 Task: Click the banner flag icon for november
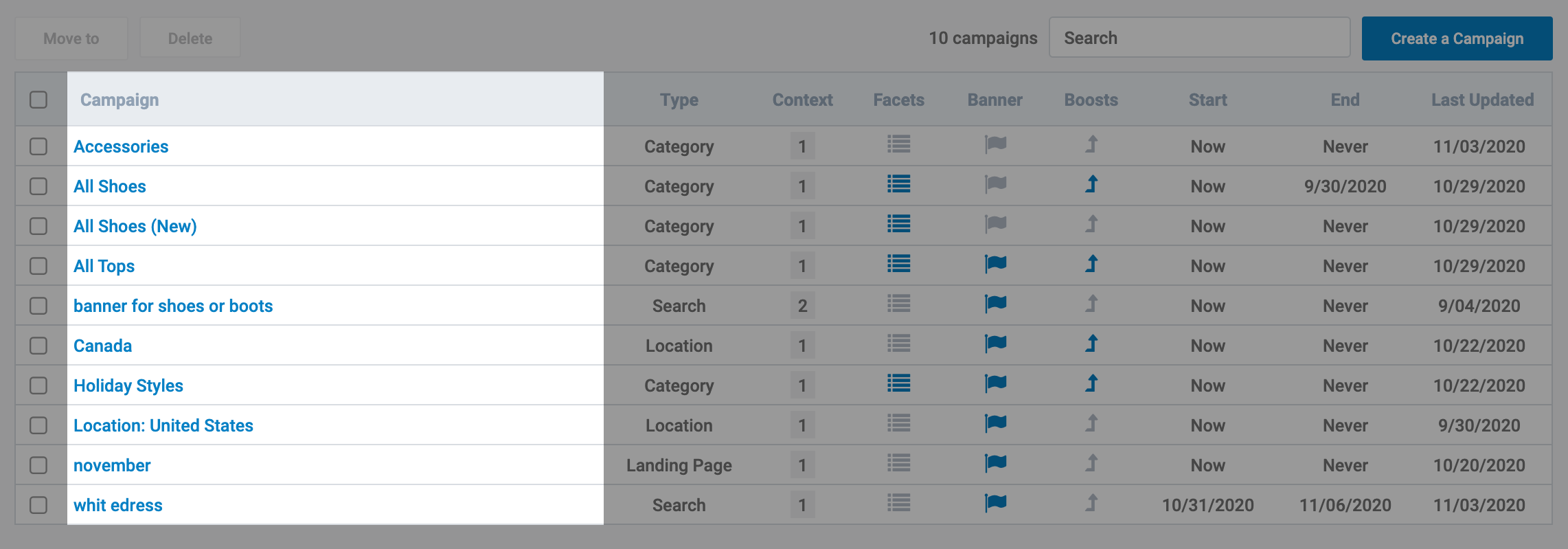995,464
